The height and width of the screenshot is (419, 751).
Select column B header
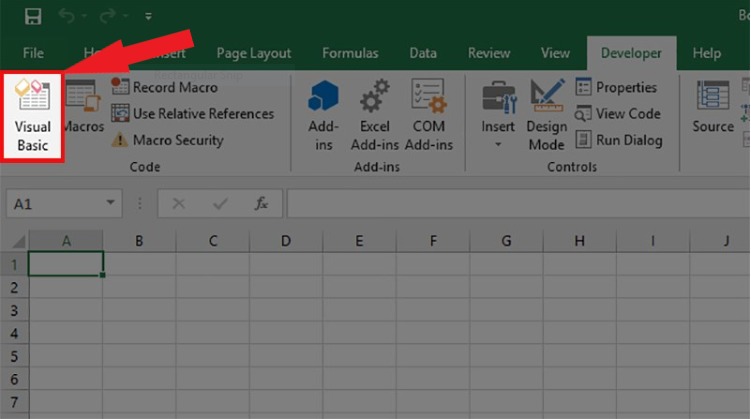point(139,240)
